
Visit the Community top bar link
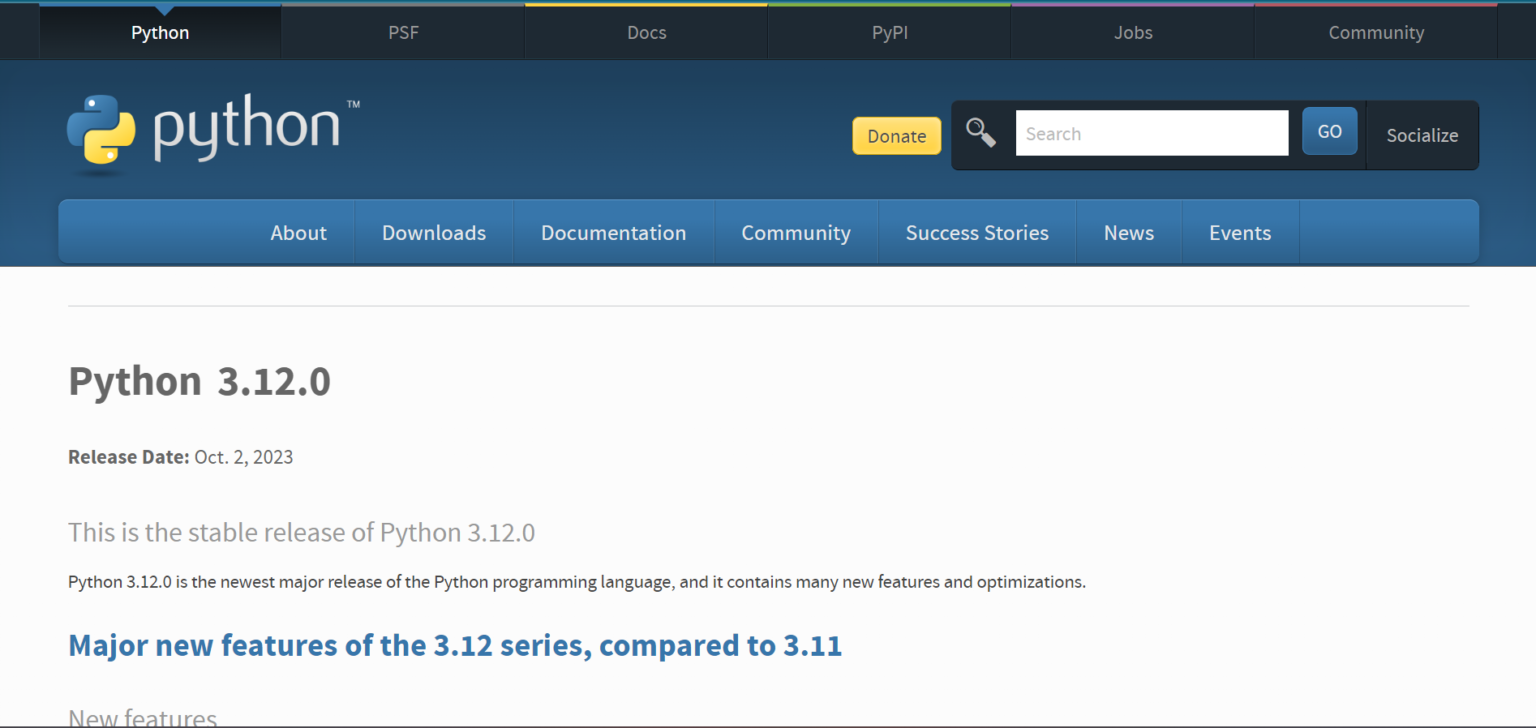click(x=1375, y=32)
